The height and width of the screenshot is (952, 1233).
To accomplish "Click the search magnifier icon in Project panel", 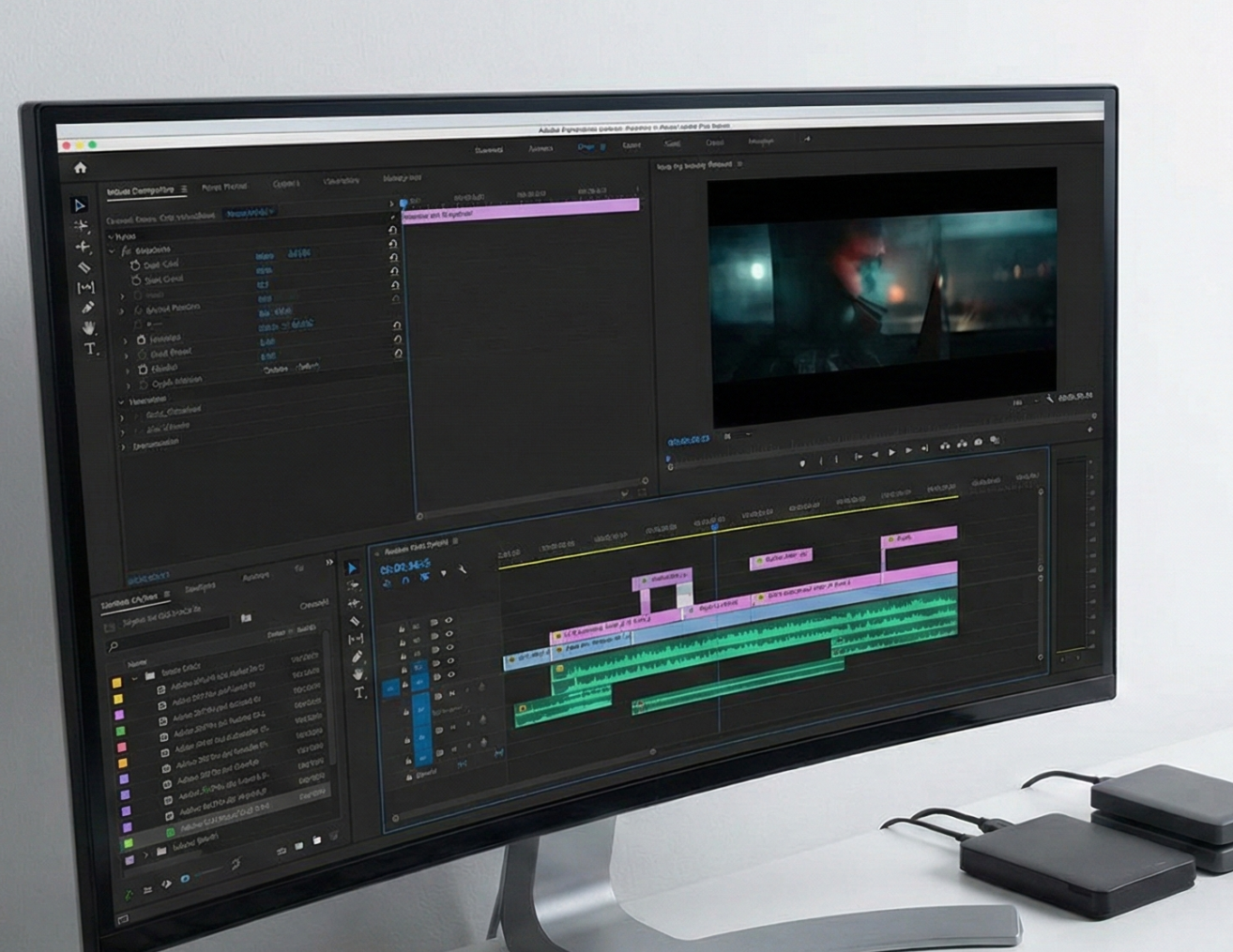I will (114, 646).
